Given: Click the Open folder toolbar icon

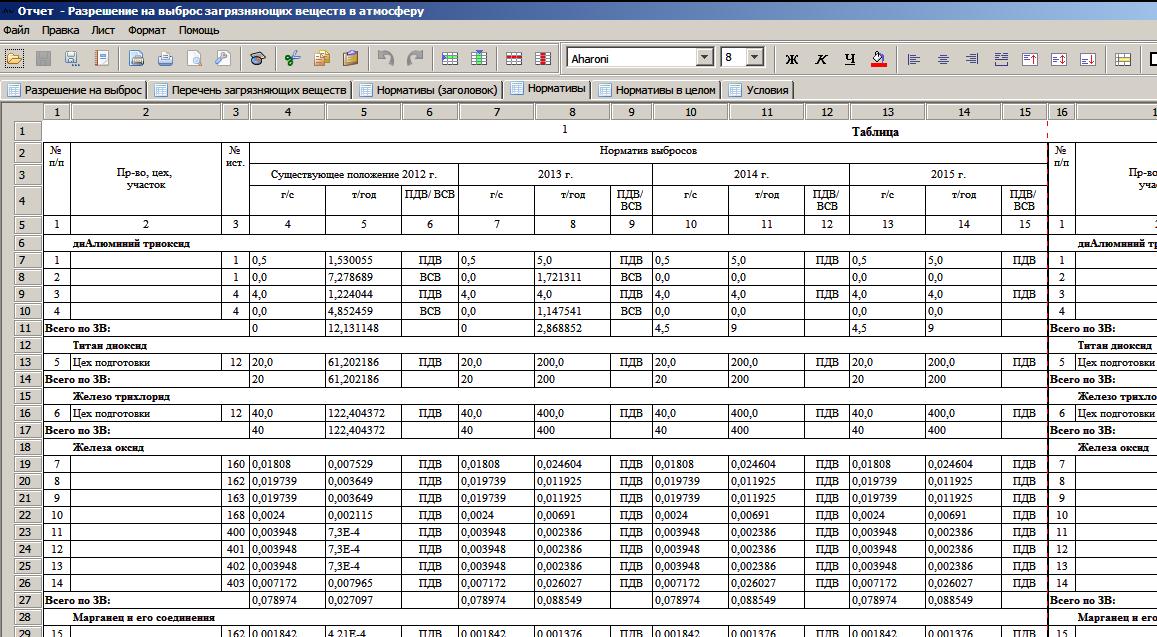Looking at the screenshot, I should pos(15,59).
